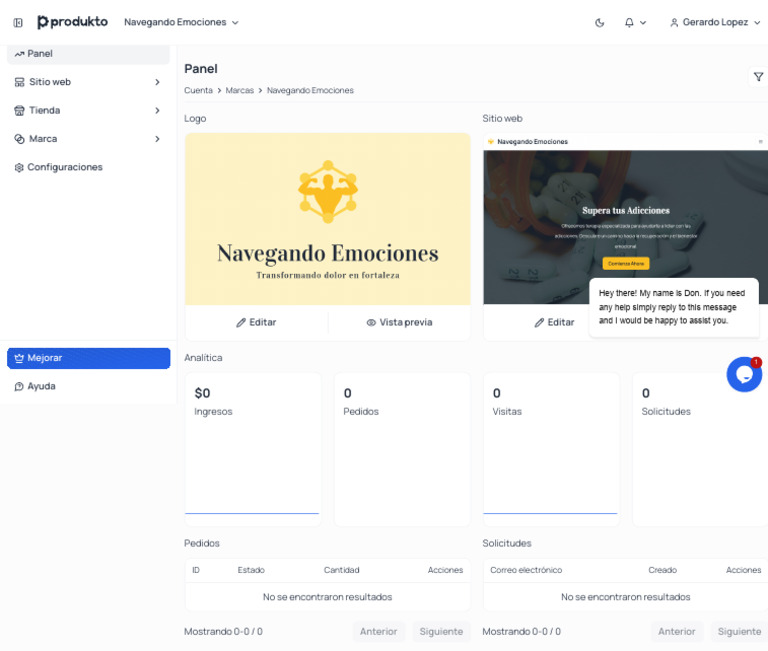Click the user avatar icon beside Gerardo Lopez
This screenshot has height=651, width=768.
click(x=674, y=23)
